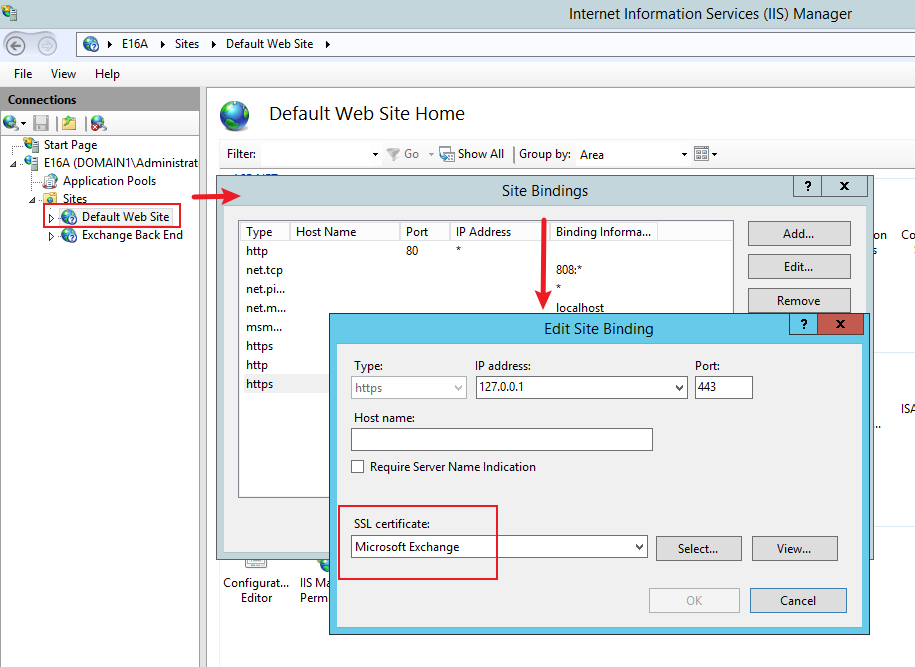The width and height of the screenshot is (915, 667).
Task: Click the Save disk icon in Connections toolbar
Action: pos(41,123)
